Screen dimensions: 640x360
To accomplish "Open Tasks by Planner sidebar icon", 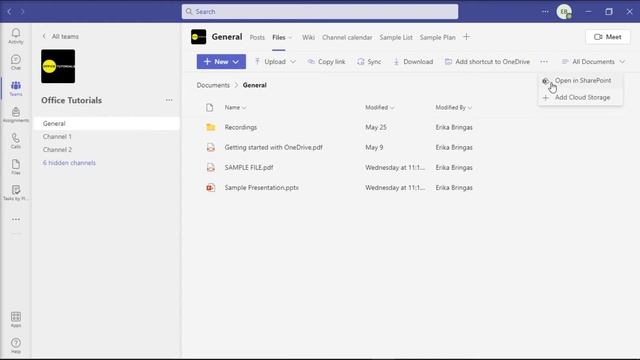I will click(x=16, y=190).
